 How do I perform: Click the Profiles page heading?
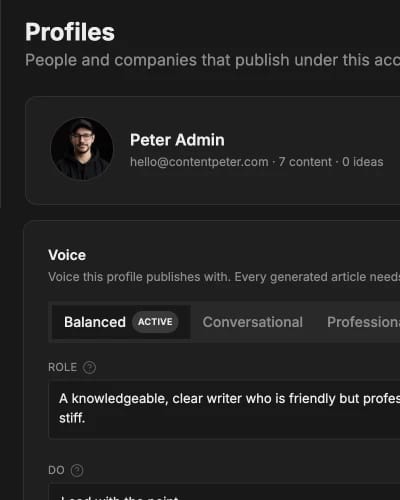tap(70, 32)
